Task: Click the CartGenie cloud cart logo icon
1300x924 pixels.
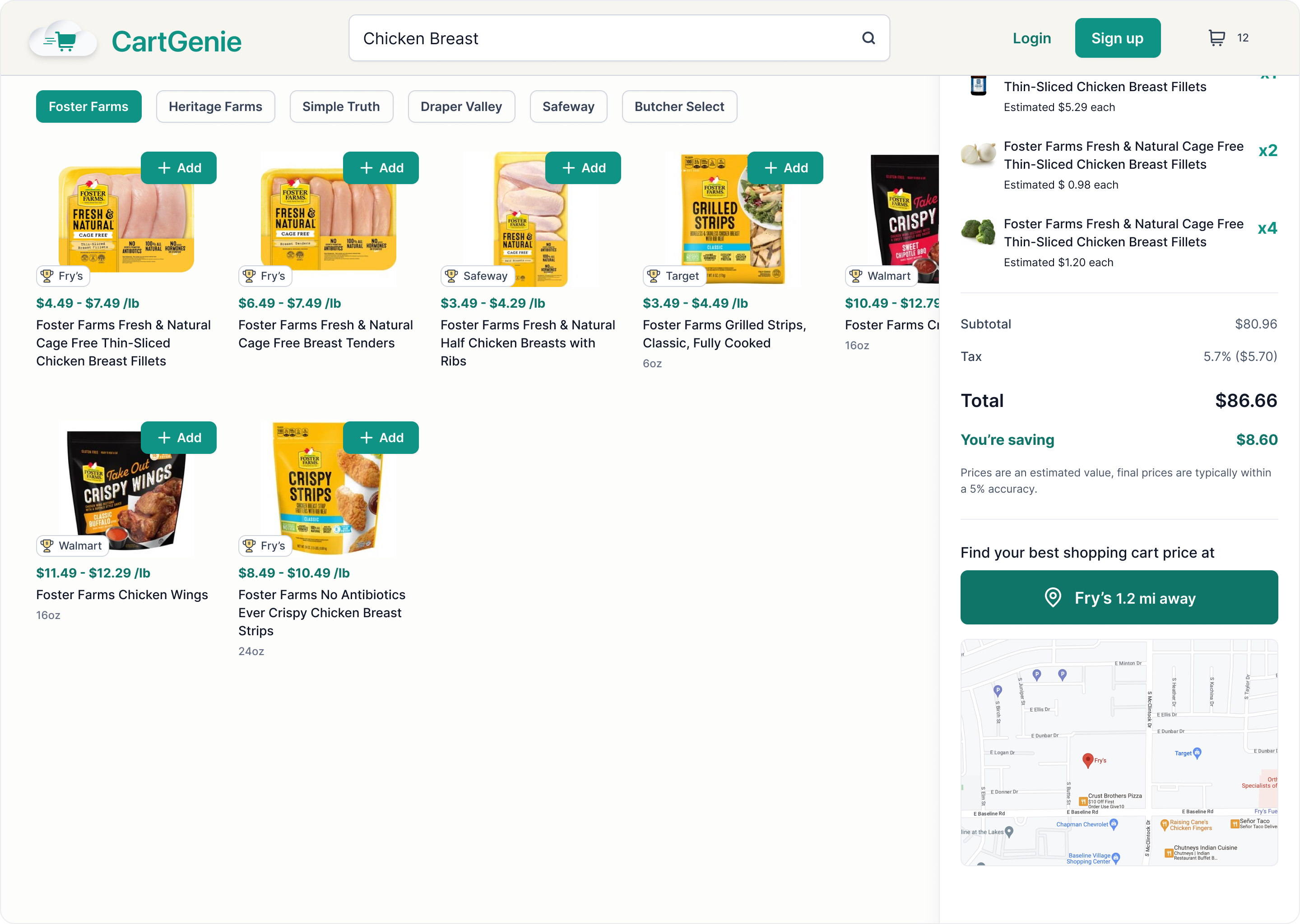Action: (64, 40)
